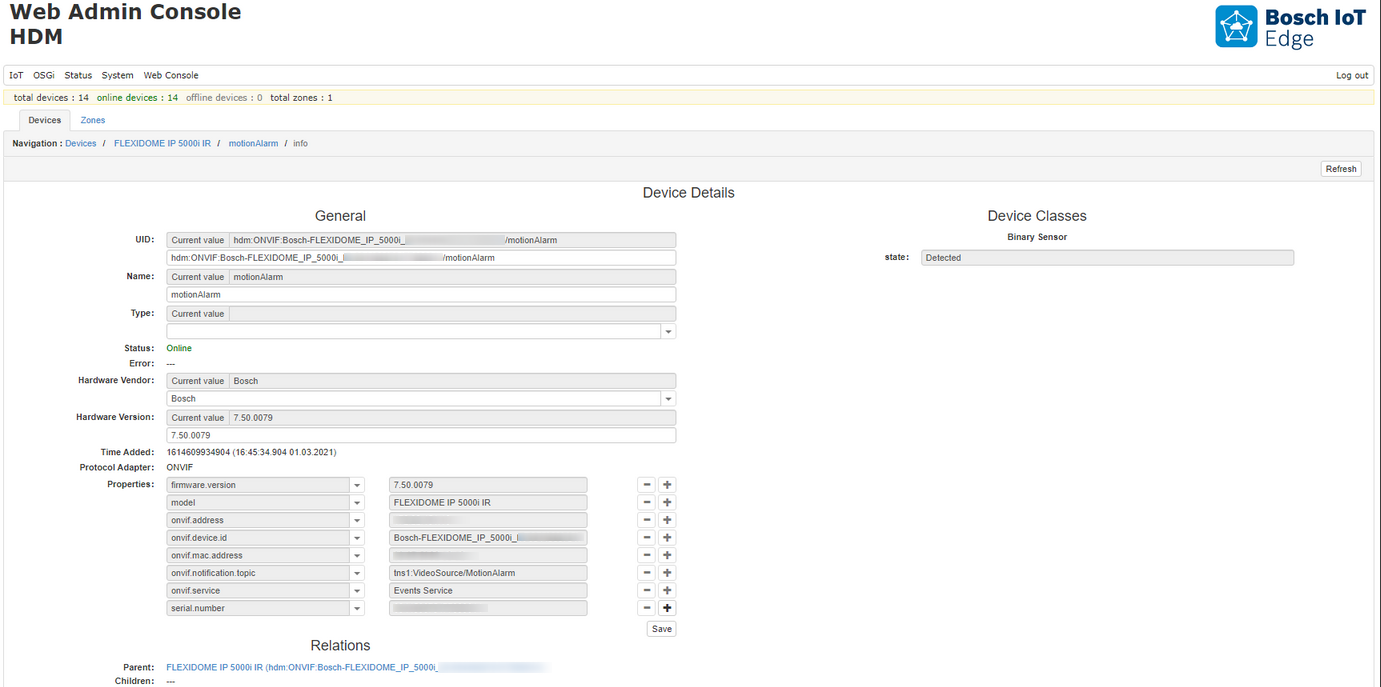Open the Web Console menu
The height and width of the screenshot is (687, 1381).
(171, 76)
